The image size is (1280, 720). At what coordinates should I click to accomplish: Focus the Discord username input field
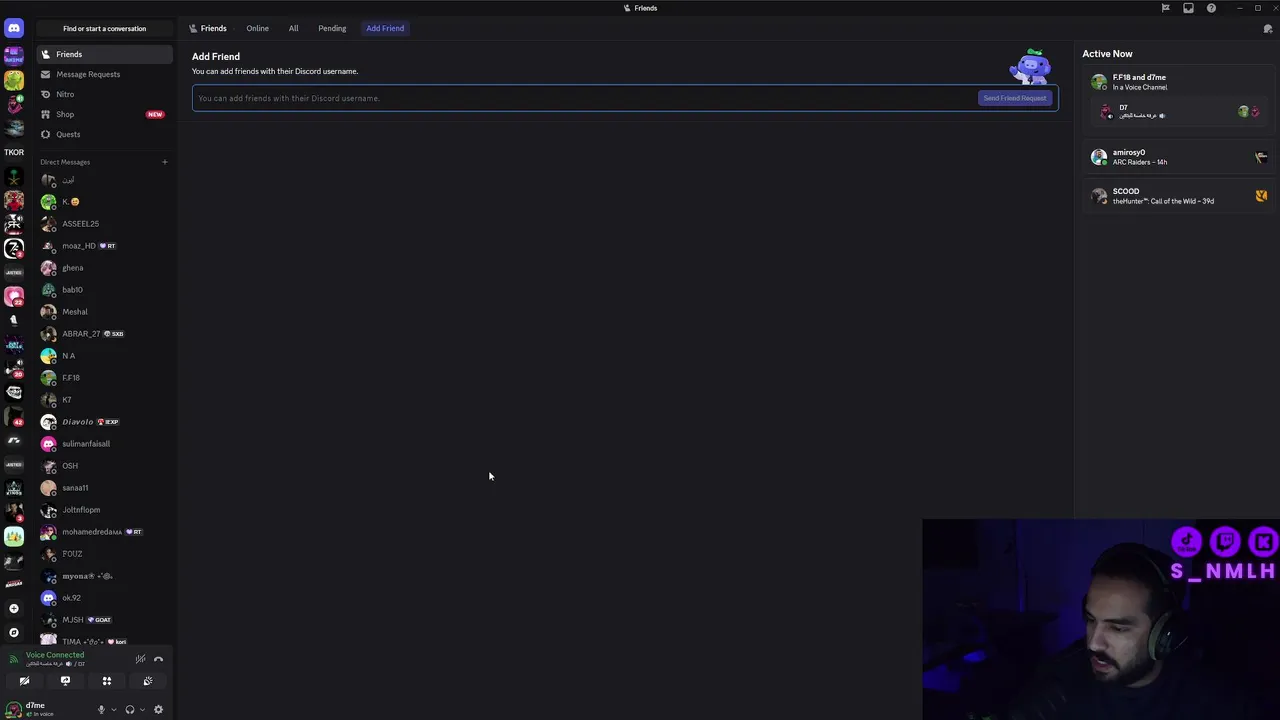pos(585,98)
